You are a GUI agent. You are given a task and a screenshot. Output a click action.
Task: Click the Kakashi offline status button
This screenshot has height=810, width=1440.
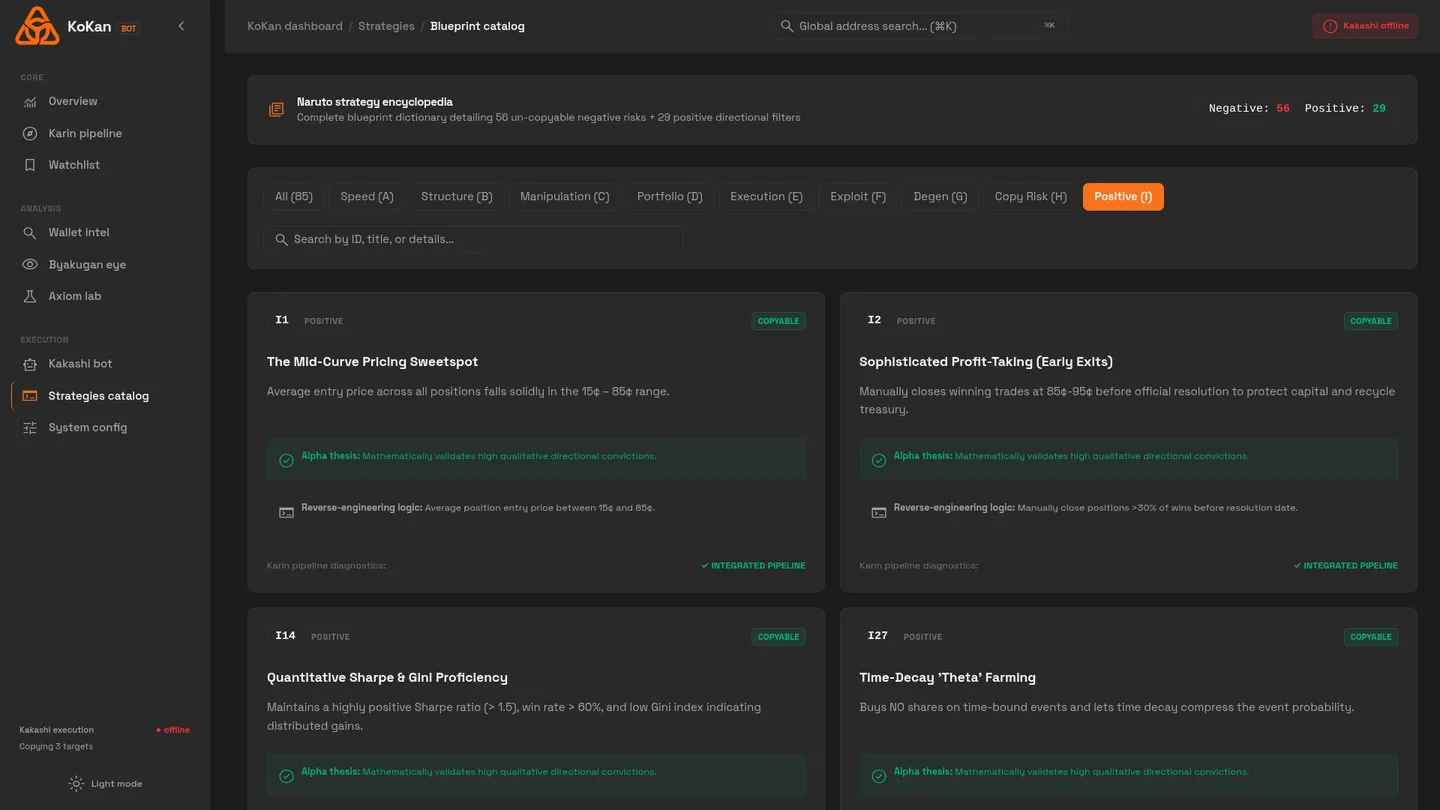(1365, 26)
